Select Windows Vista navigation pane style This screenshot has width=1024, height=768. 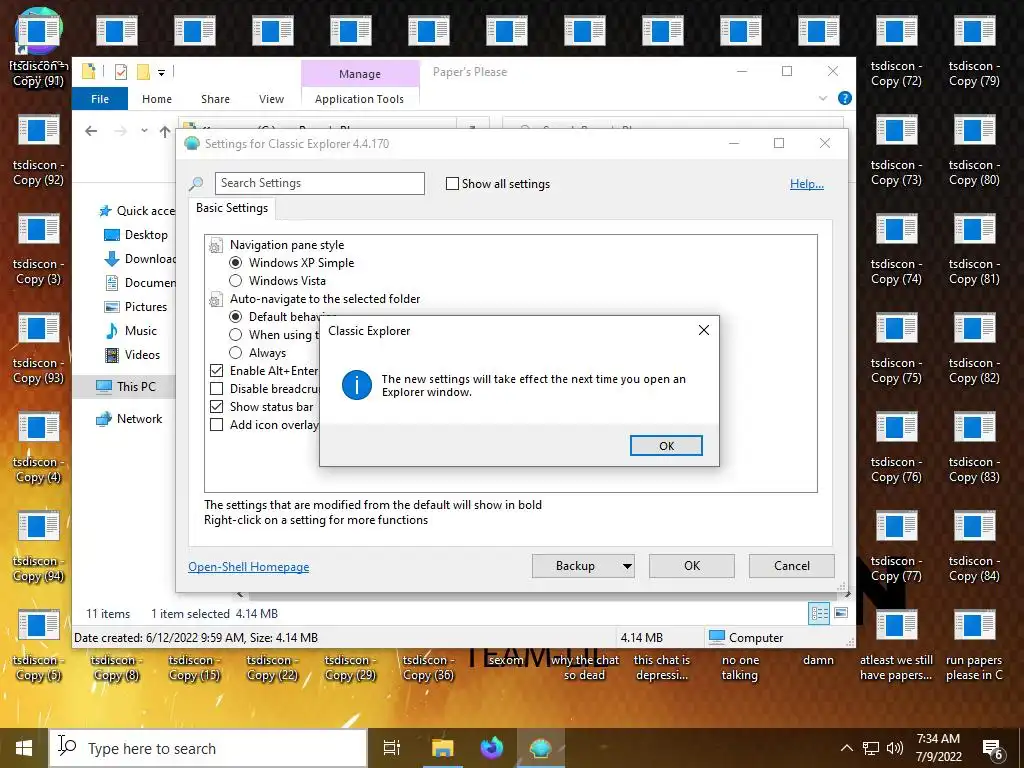(278, 281)
